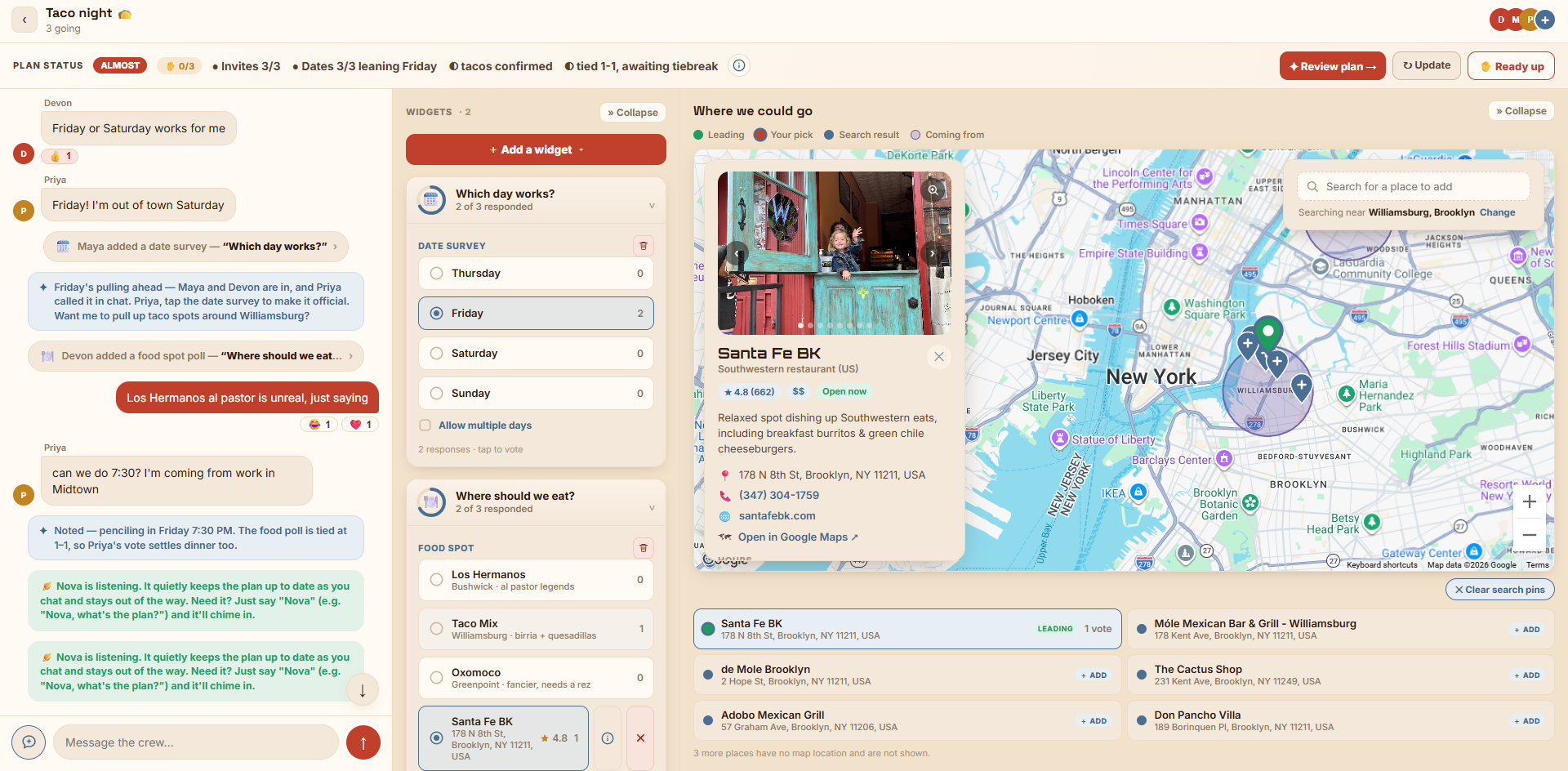This screenshot has width=1568, height=771.
Task: Open info for Santa Fe BK poll option
Action: tap(608, 738)
